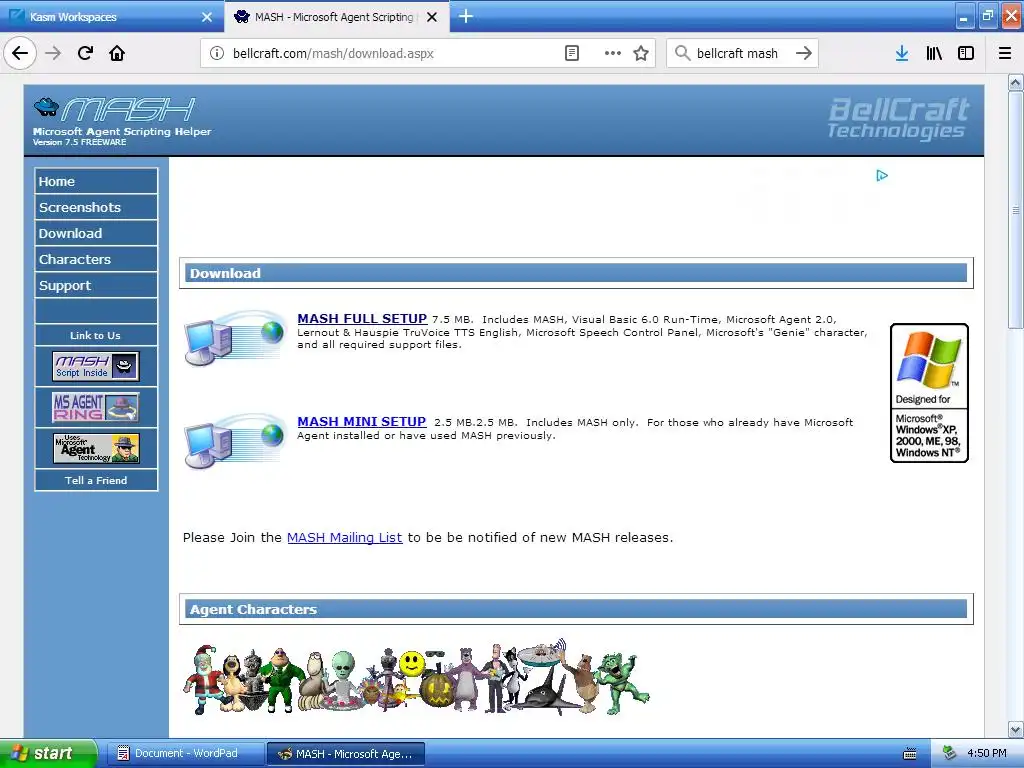
Task: Click the forward navigation arrow
Action: pyautogui.click(x=53, y=53)
